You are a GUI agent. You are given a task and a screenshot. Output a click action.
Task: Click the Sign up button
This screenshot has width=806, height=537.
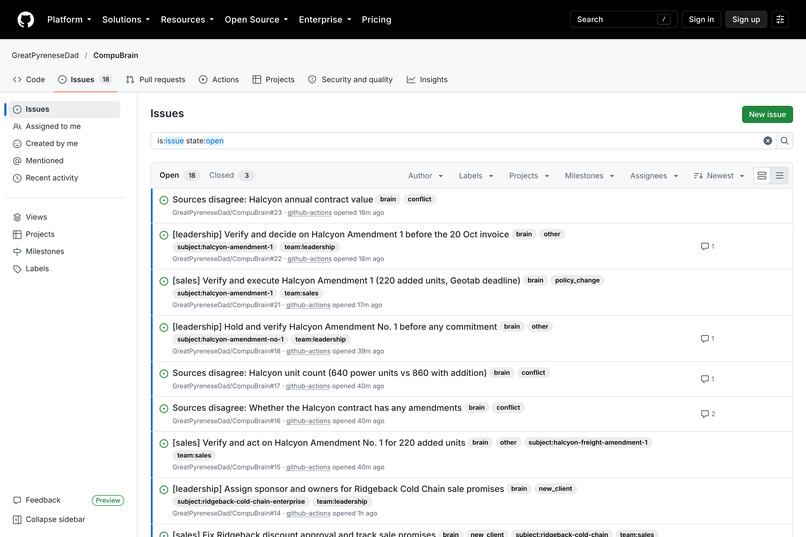pyautogui.click(x=746, y=20)
